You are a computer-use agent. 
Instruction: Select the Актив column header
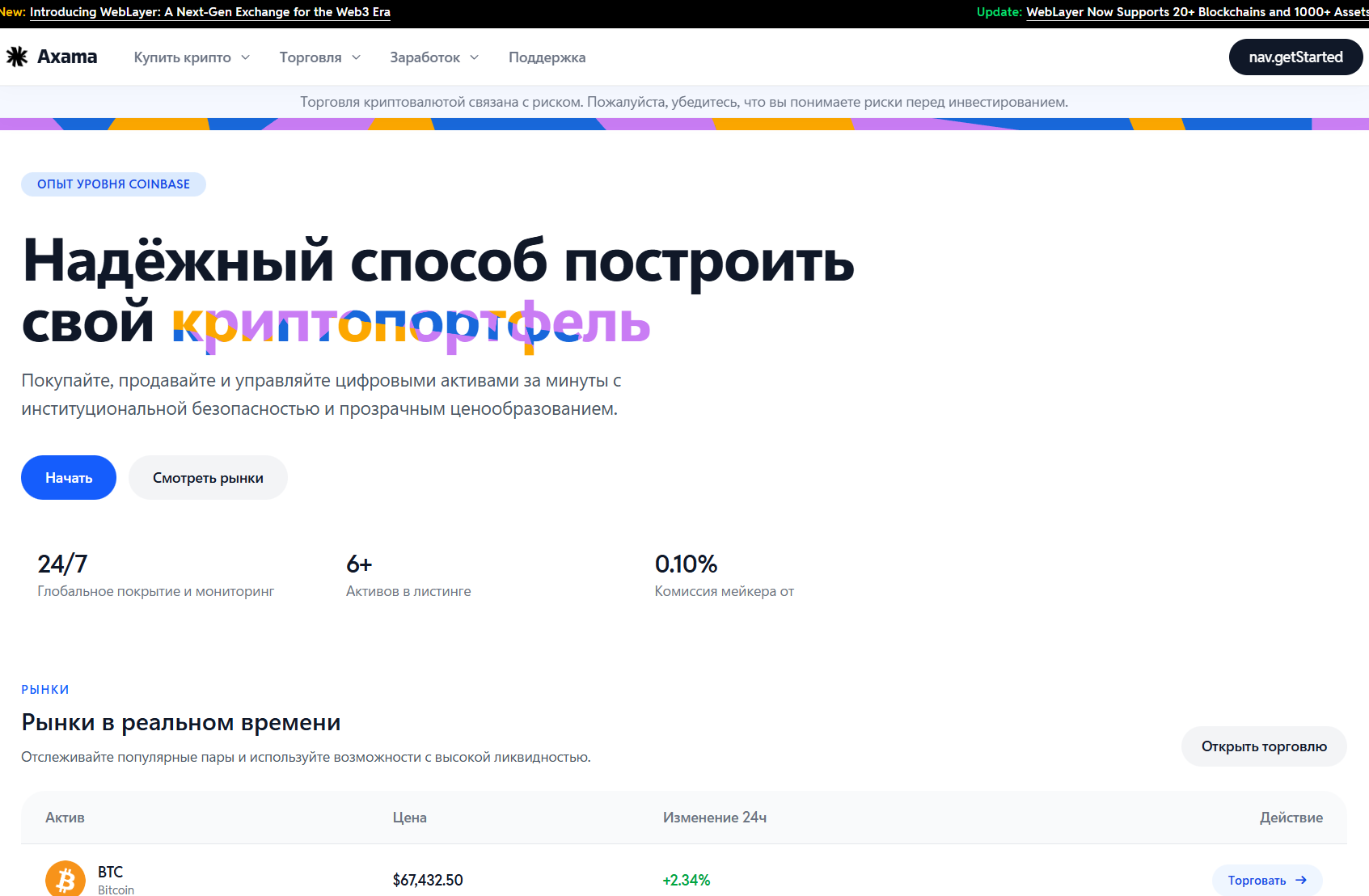(65, 818)
